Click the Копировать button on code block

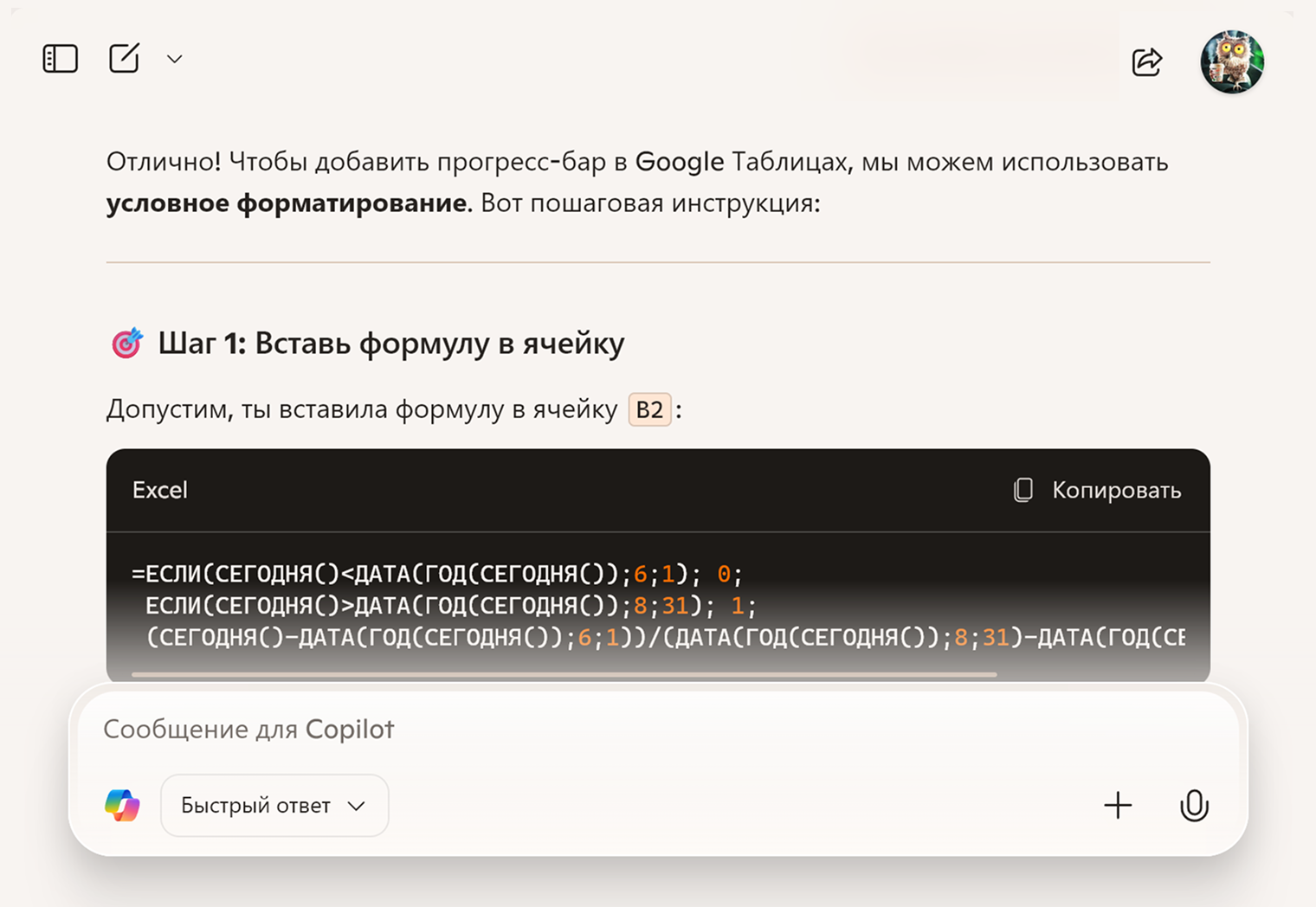tap(1097, 490)
